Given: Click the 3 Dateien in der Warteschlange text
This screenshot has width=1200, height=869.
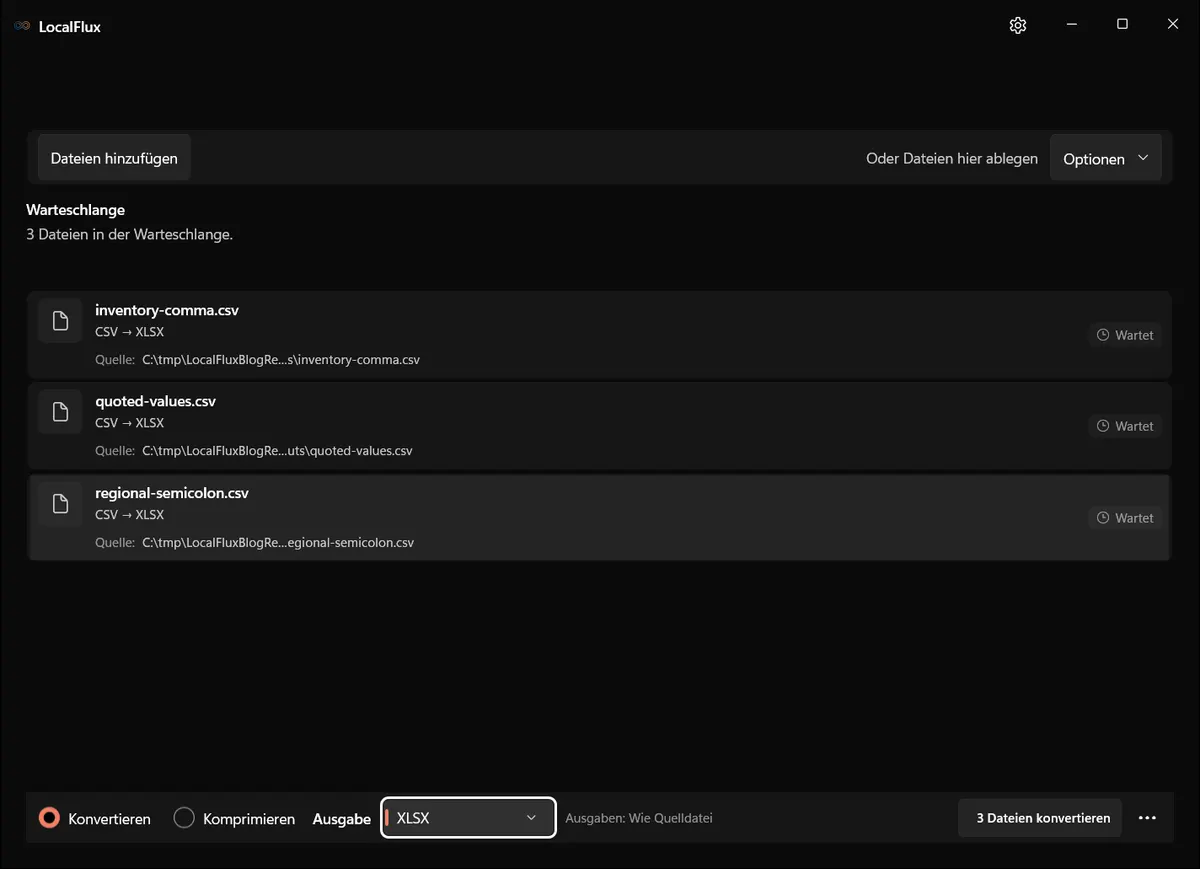Looking at the screenshot, I should 130,235.
